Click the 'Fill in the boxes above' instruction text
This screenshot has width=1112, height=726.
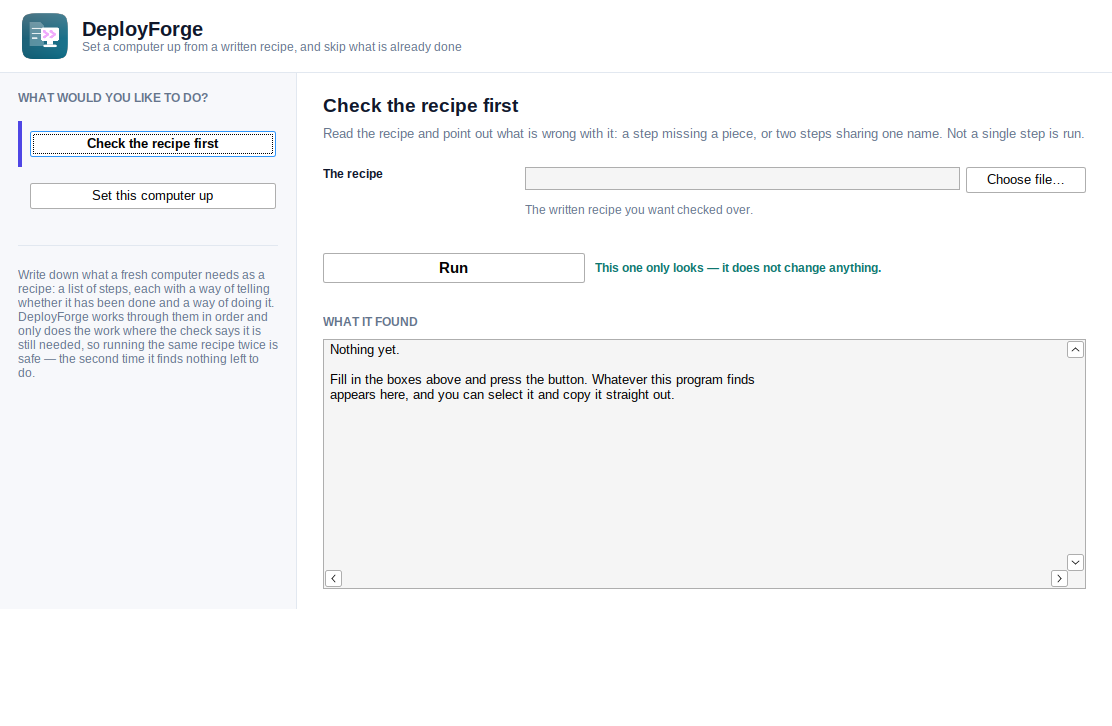tap(542, 387)
